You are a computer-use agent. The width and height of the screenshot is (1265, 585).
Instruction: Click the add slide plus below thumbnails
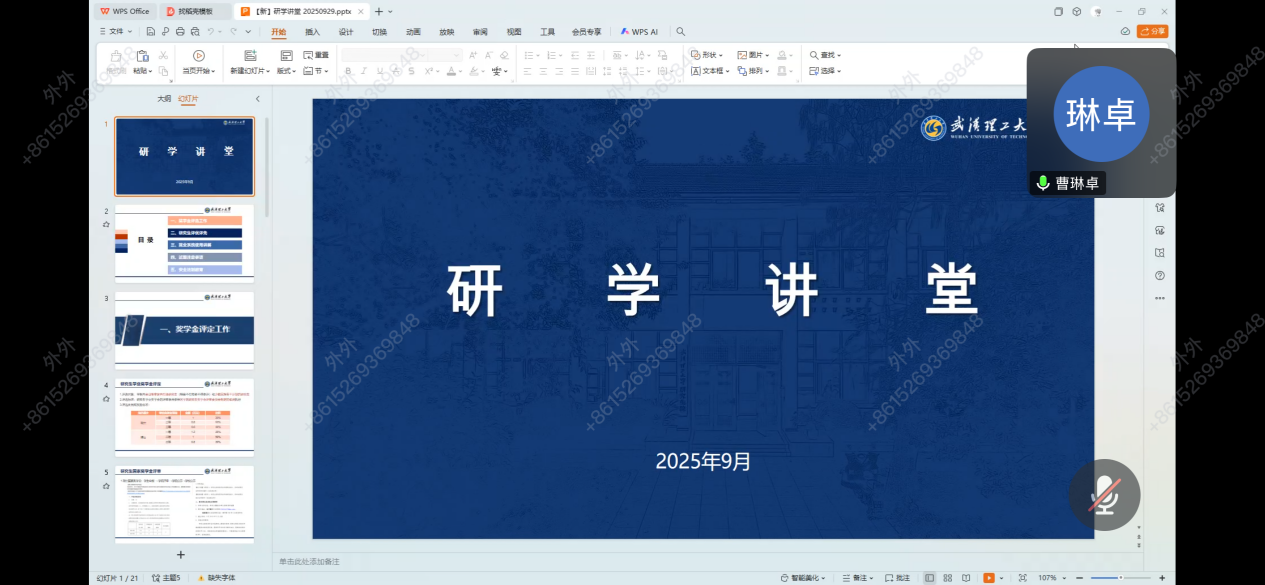click(181, 554)
